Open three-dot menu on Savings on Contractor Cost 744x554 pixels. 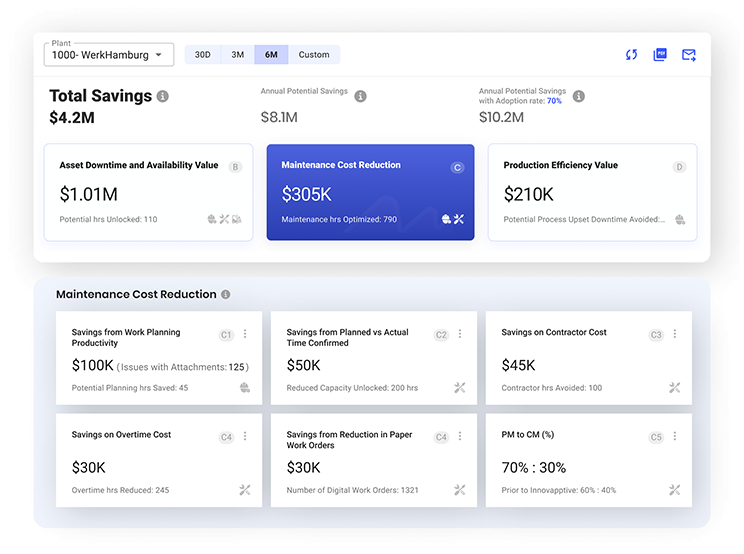pyautogui.click(x=675, y=334)
